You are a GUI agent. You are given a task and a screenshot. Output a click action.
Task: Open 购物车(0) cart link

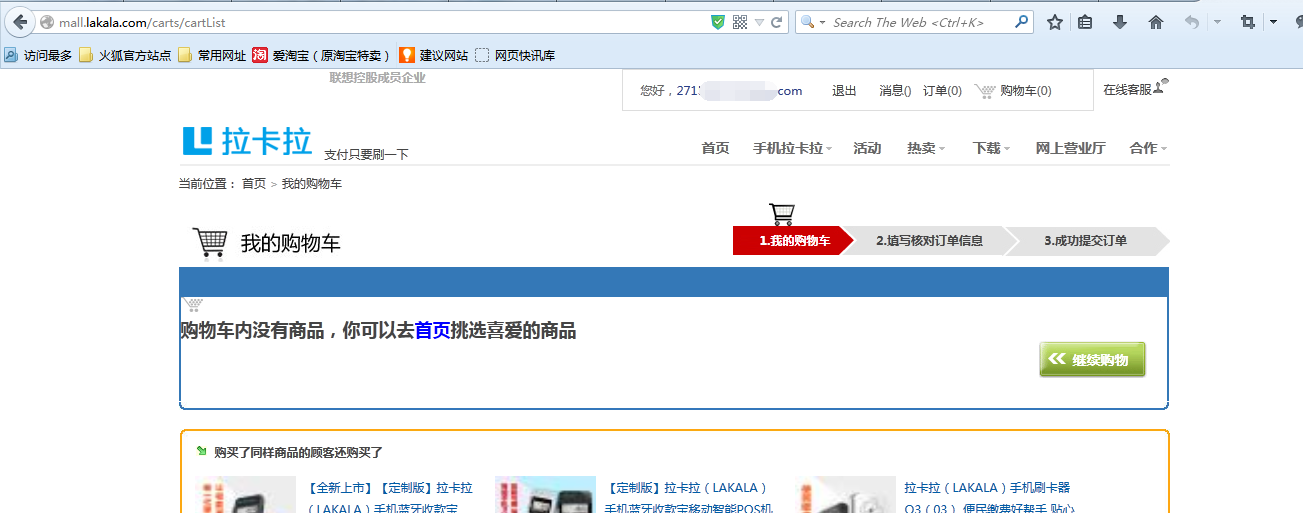(1026, 91)
